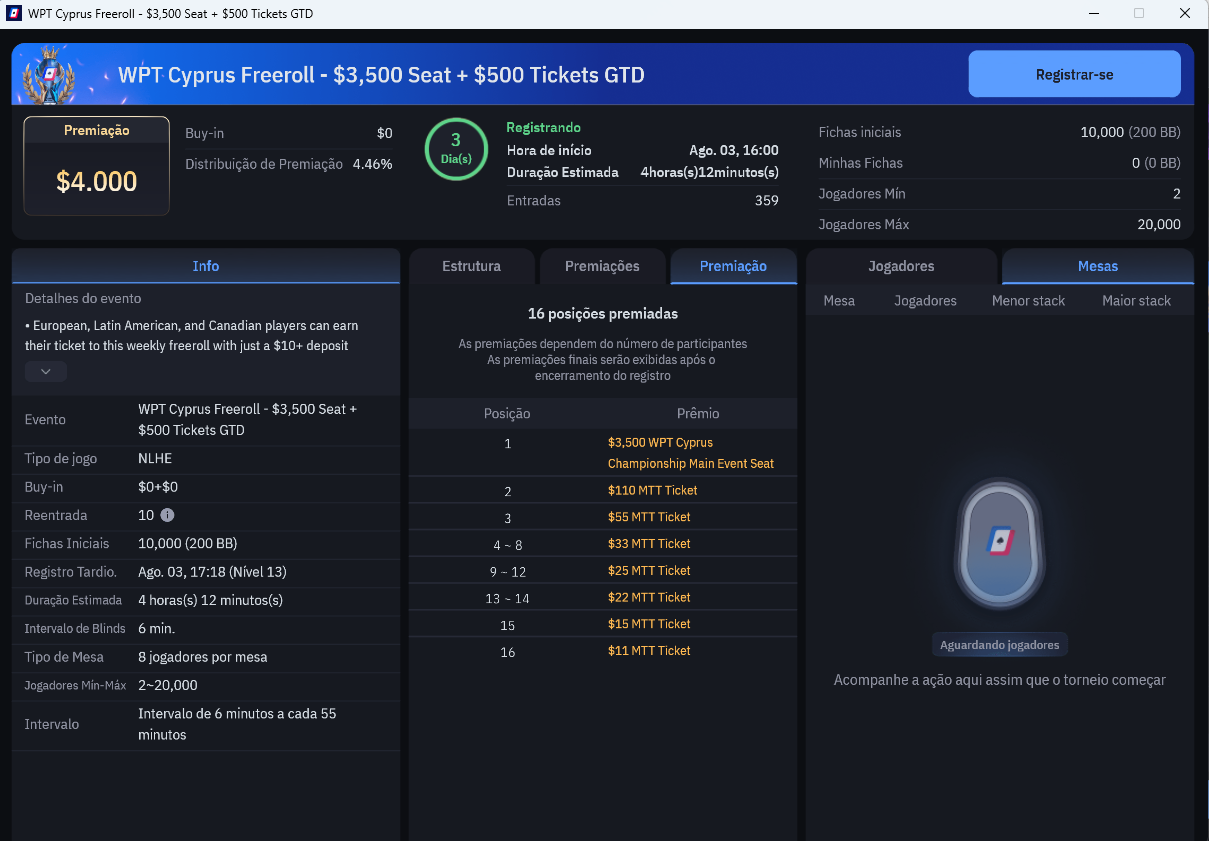Click the $55 MTT Ticket prize
This screenshot has height=841, width=1209.
649,517
